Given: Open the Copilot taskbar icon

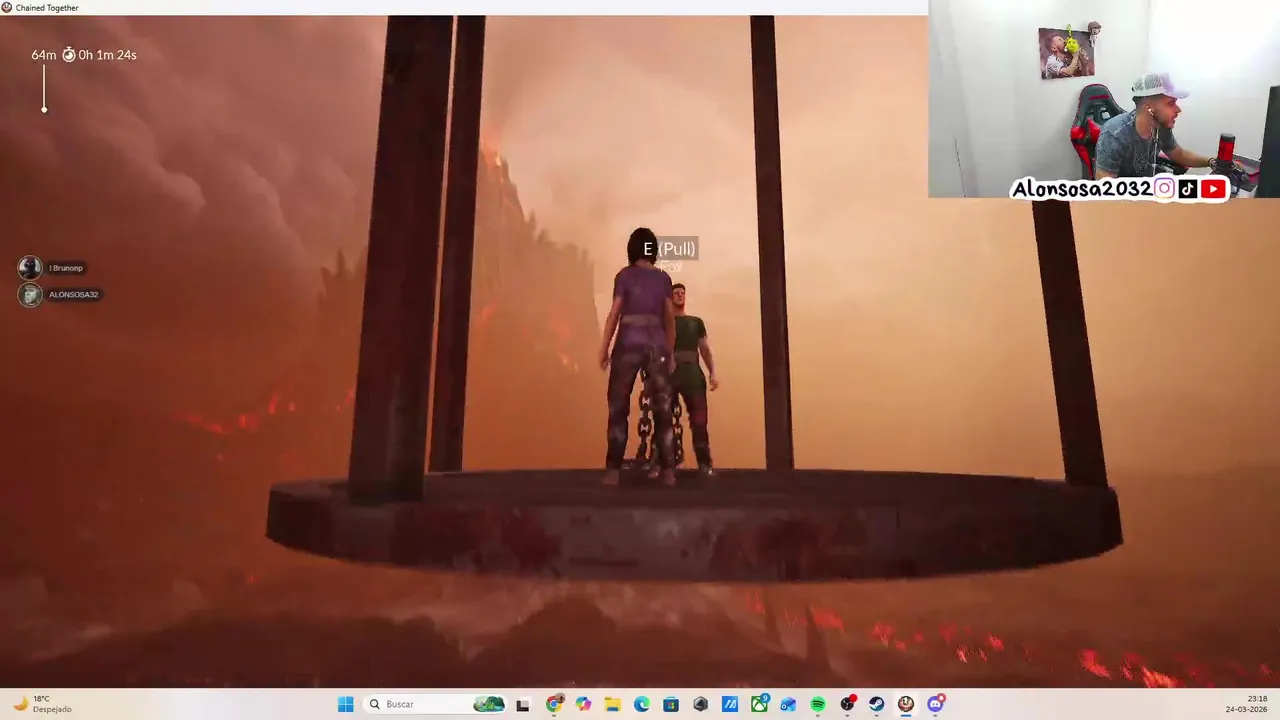Looking at the screenshot, I should point(583,704).
